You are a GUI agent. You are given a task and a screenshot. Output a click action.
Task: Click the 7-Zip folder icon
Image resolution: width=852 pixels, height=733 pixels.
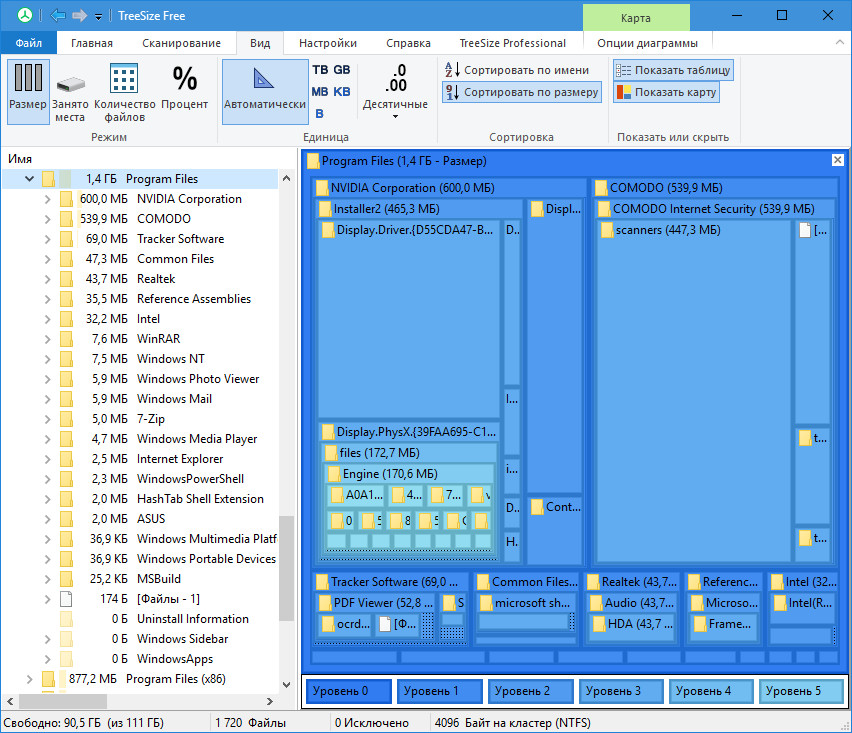pyautogui.click(x=66, y=418)
